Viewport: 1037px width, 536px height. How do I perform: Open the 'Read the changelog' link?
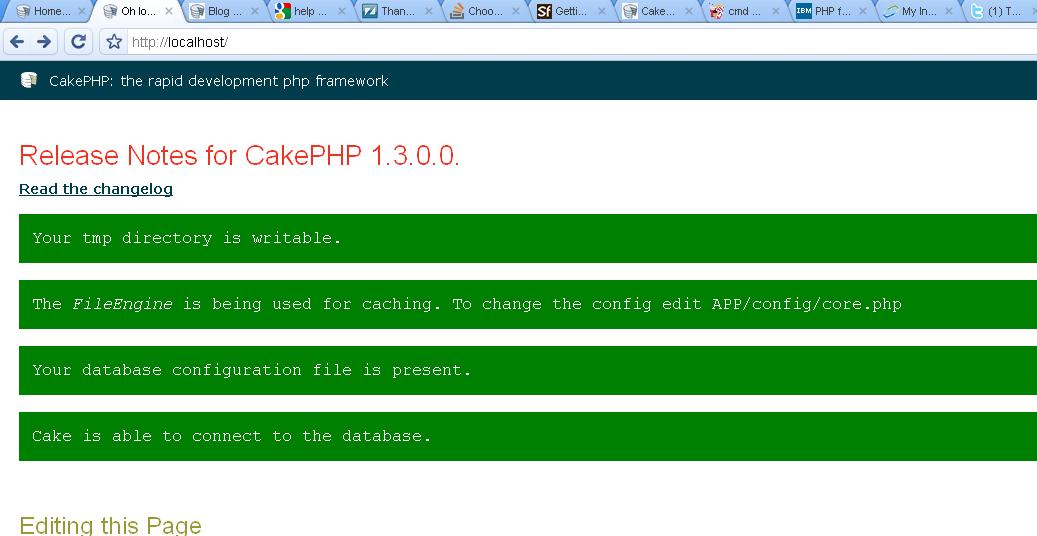point(96,189)
